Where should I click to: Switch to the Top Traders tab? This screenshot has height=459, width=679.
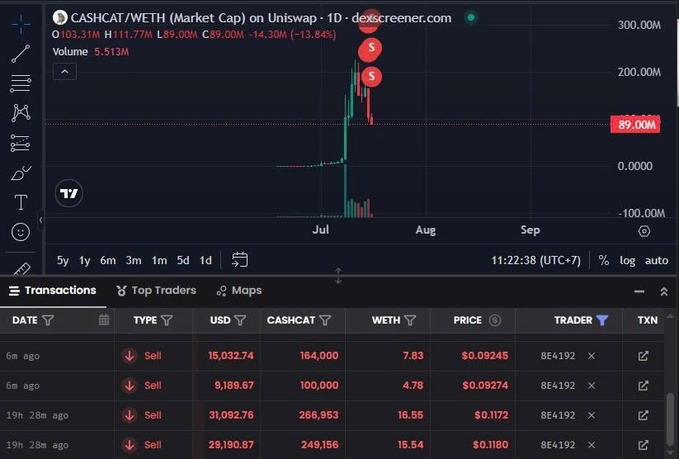coord(156,291)
